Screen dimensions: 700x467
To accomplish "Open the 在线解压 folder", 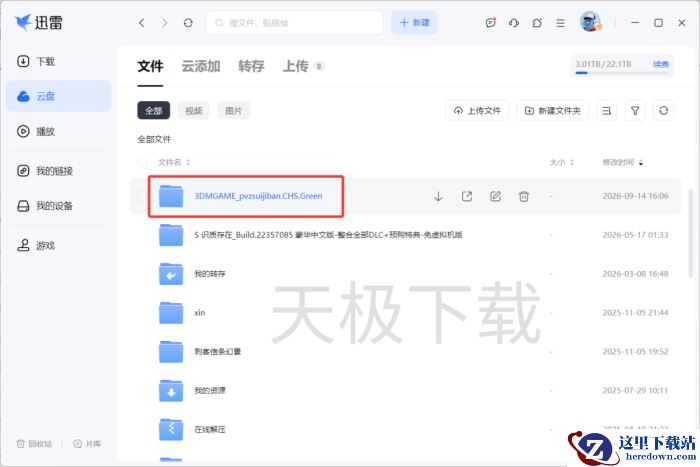I will point(209,429).
